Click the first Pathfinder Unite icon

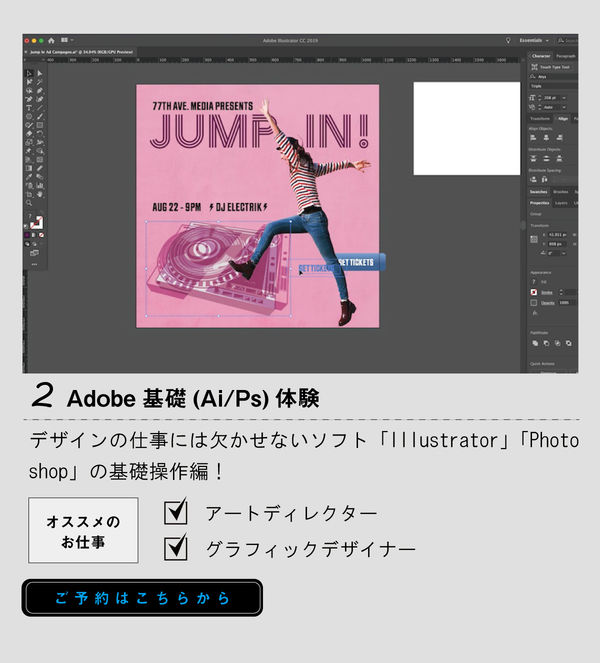tap(533, 342)
